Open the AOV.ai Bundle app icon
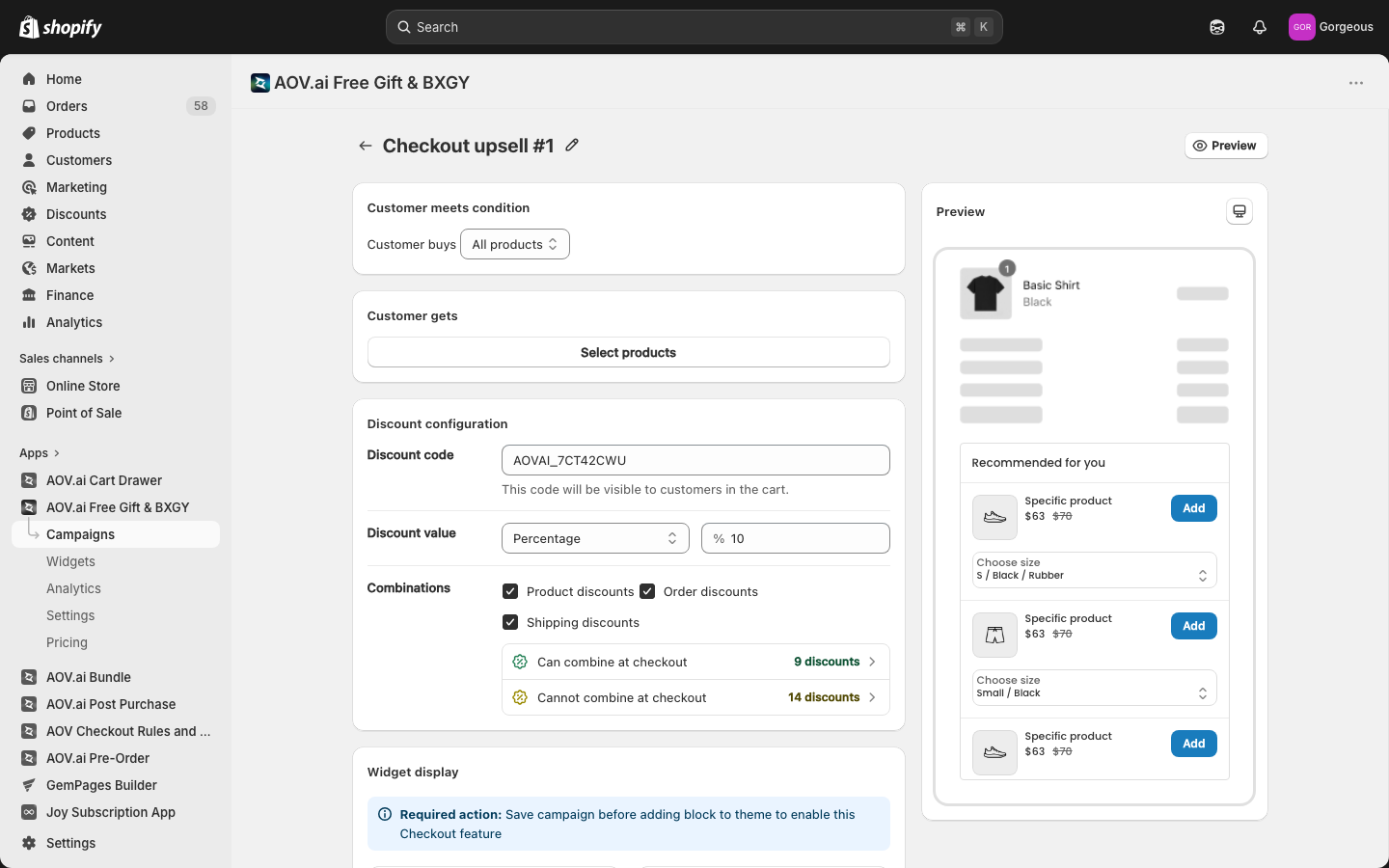The height and width of the screenshot is (868, 1389). coord(29,677)
